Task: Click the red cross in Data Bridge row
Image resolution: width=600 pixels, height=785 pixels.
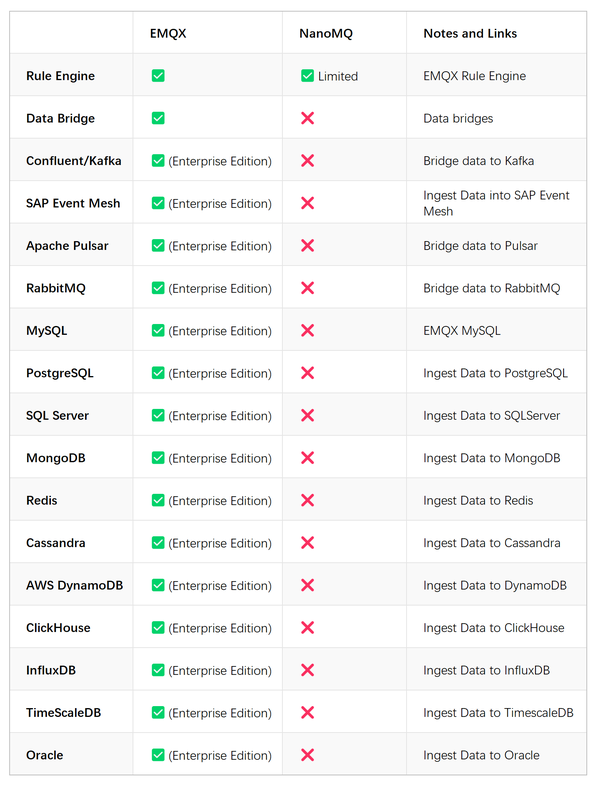Action: pyautogui.click(x=307, y=118)
